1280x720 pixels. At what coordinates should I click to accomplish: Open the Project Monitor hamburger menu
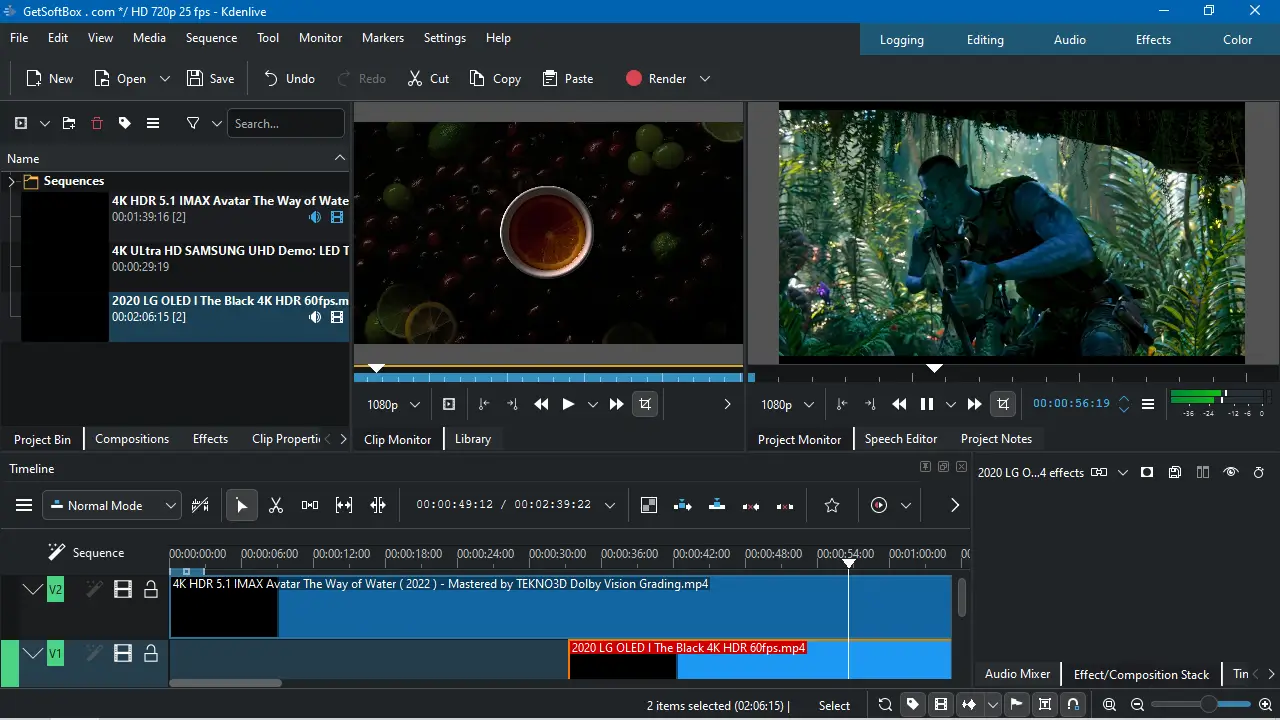pyautogui.click(x=1148, y=404)
